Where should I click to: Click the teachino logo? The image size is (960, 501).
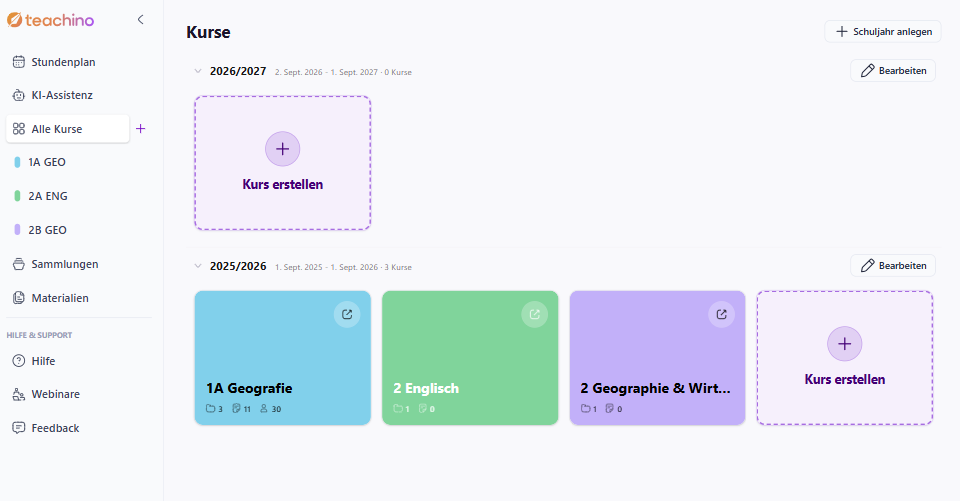tap(50, 20)
